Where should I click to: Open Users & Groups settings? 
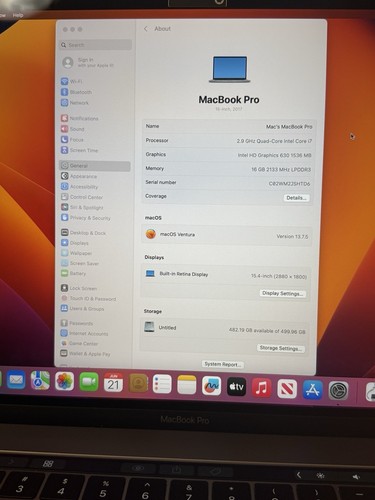point(83,309)
